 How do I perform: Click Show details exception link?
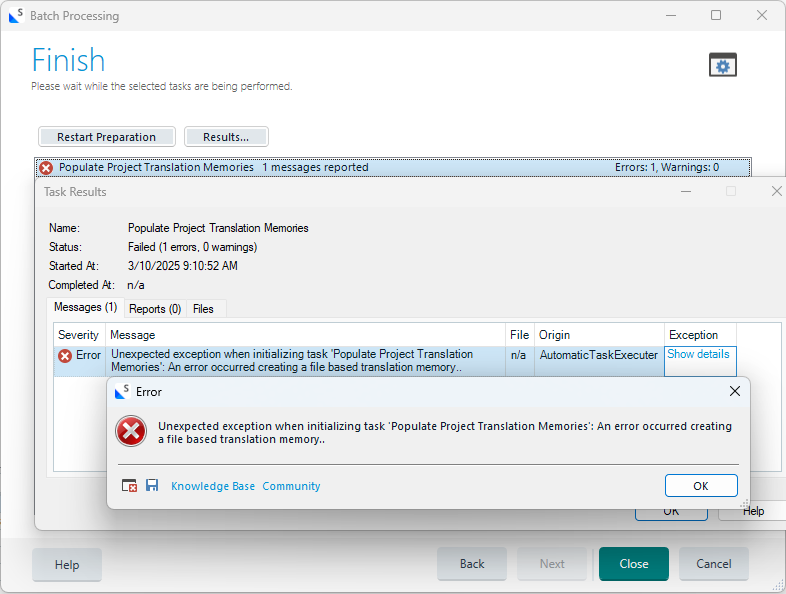point(698,354)
